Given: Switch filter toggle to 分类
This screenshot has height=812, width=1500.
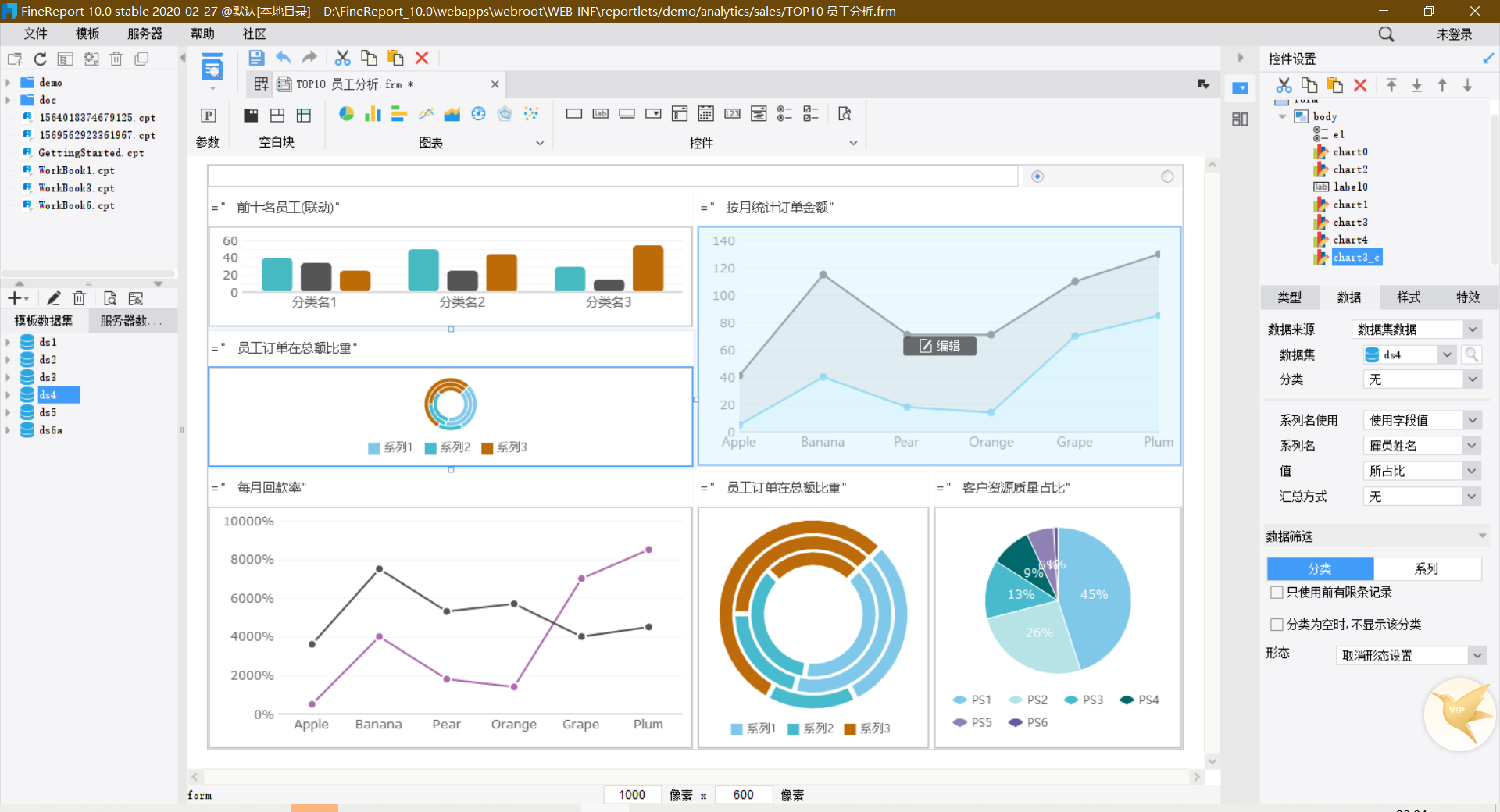Looking at the screenshot, I should coord(1320,568).
